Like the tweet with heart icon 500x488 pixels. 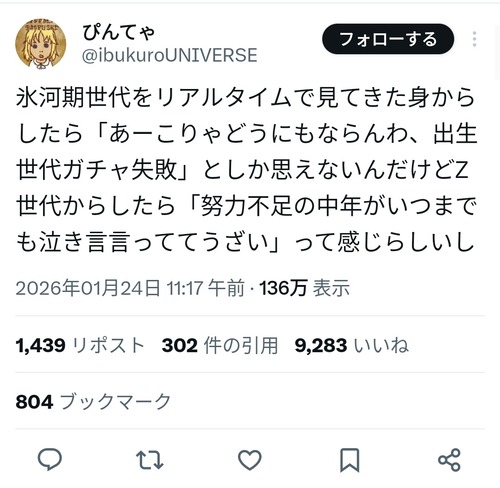pos(250,460)
